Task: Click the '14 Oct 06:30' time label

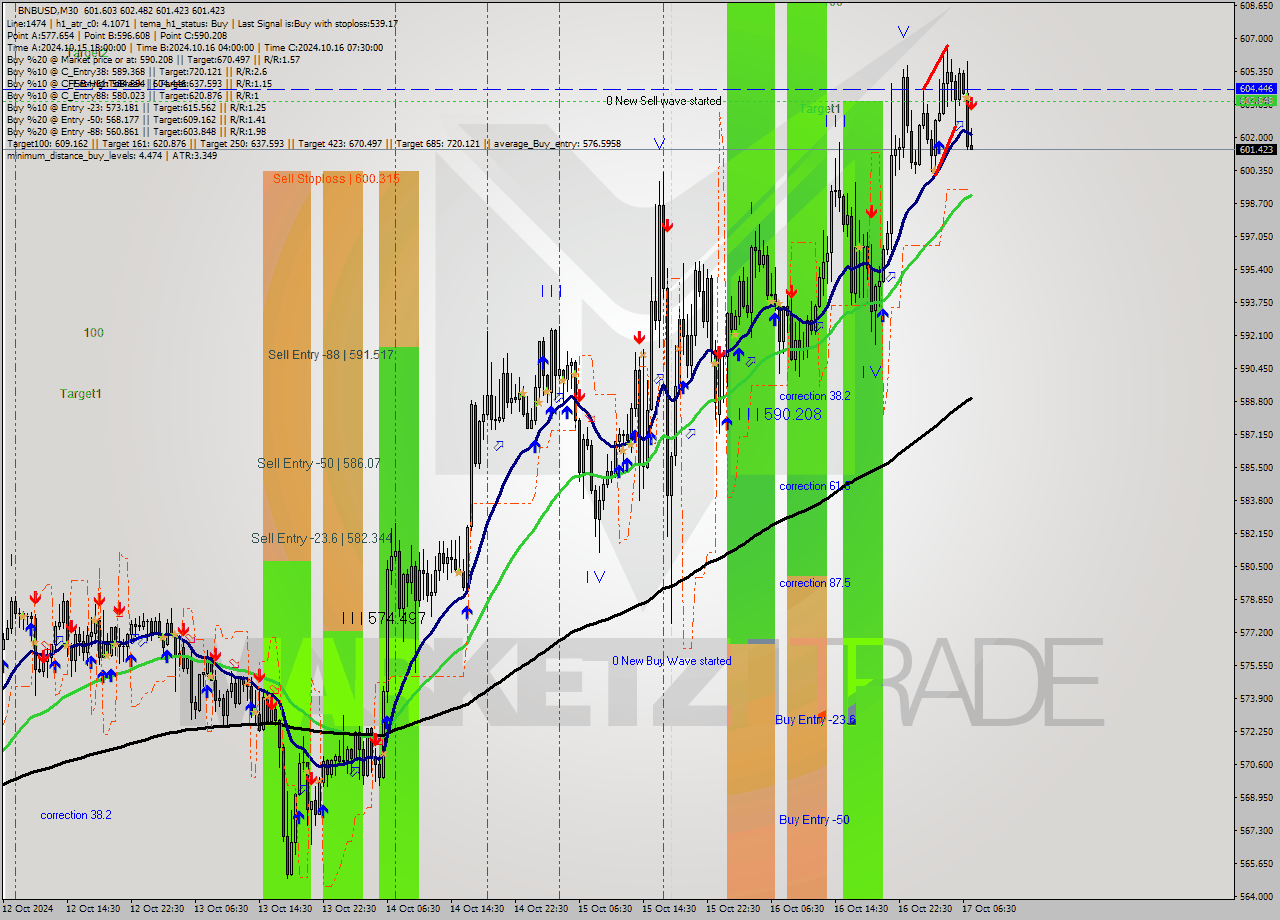Action: [x=413, y=909]
